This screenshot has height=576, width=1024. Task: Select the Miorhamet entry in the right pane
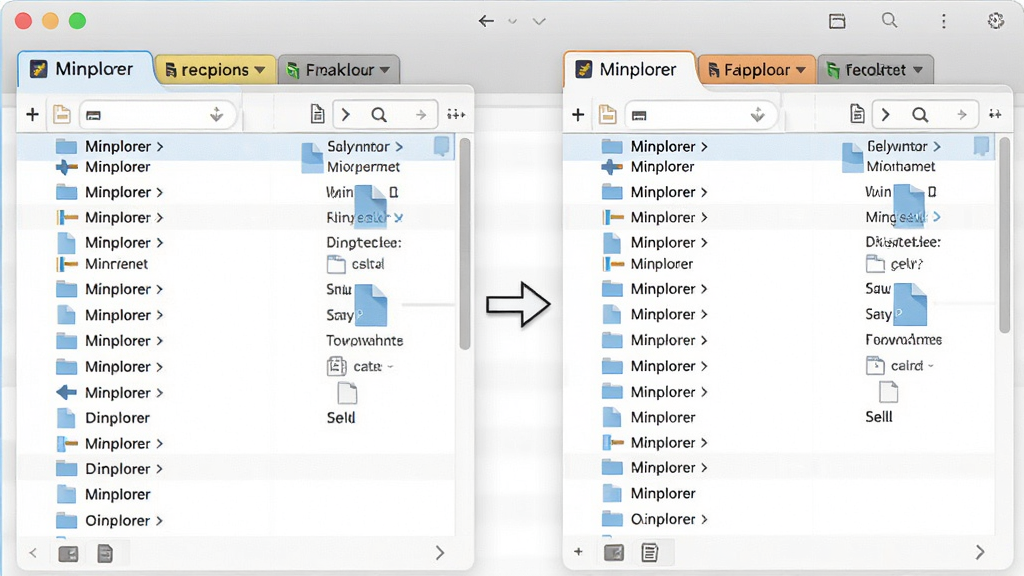(901, 167)
